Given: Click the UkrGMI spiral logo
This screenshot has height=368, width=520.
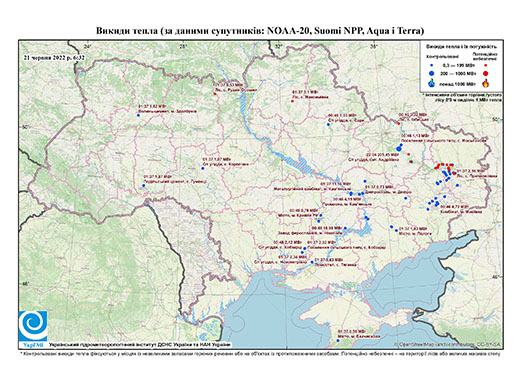Looking at the screenshot, I should (x=33, y=326).
